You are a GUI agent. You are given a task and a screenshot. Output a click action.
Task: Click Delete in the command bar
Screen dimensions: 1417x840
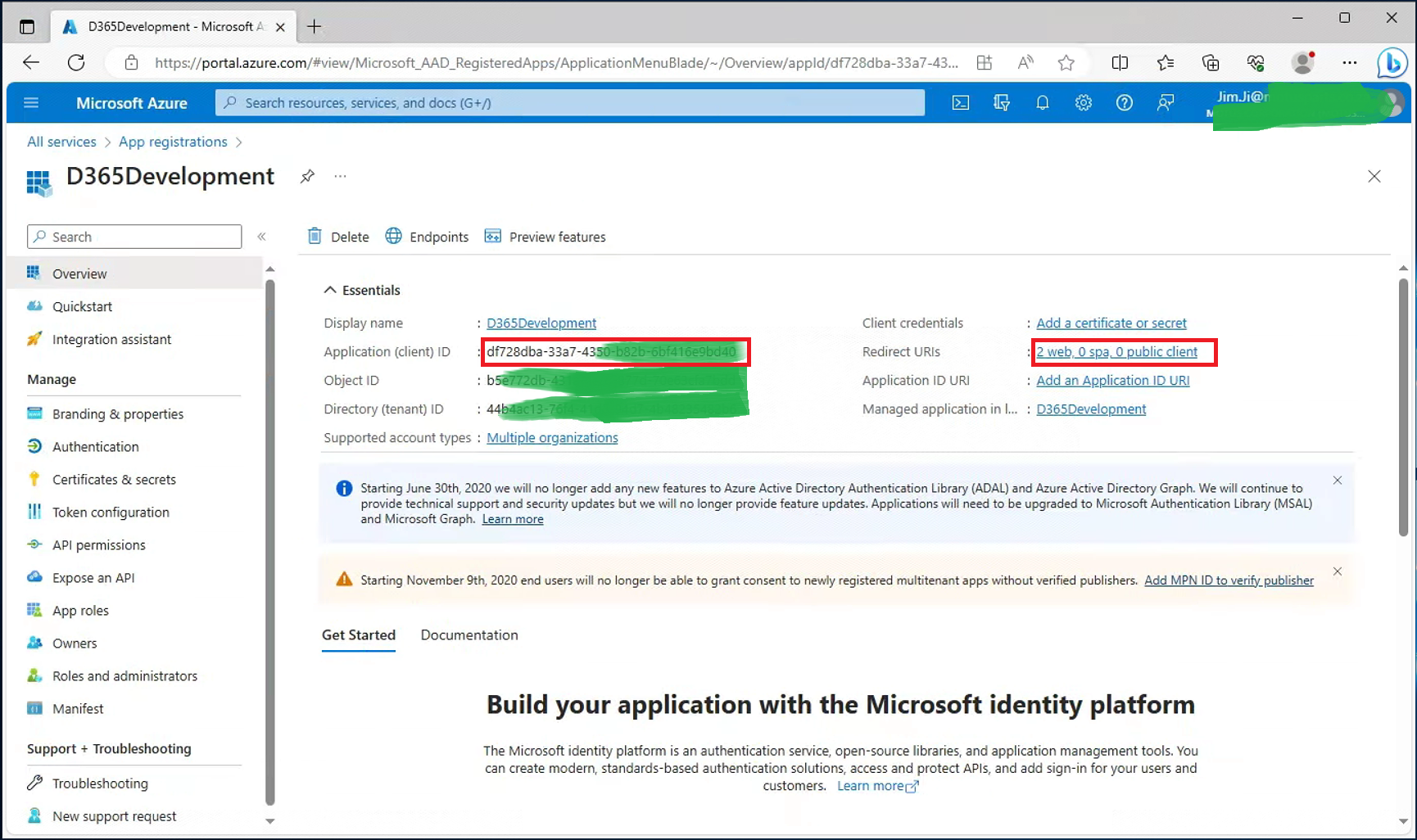[x=338, y=237]
